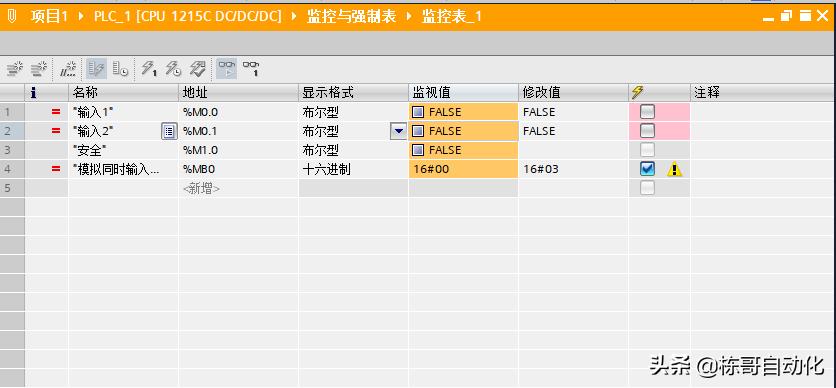The width and height of the screenshot is (836, 388).
Task: Click the 名称 column header
Action: coord(123,93)
